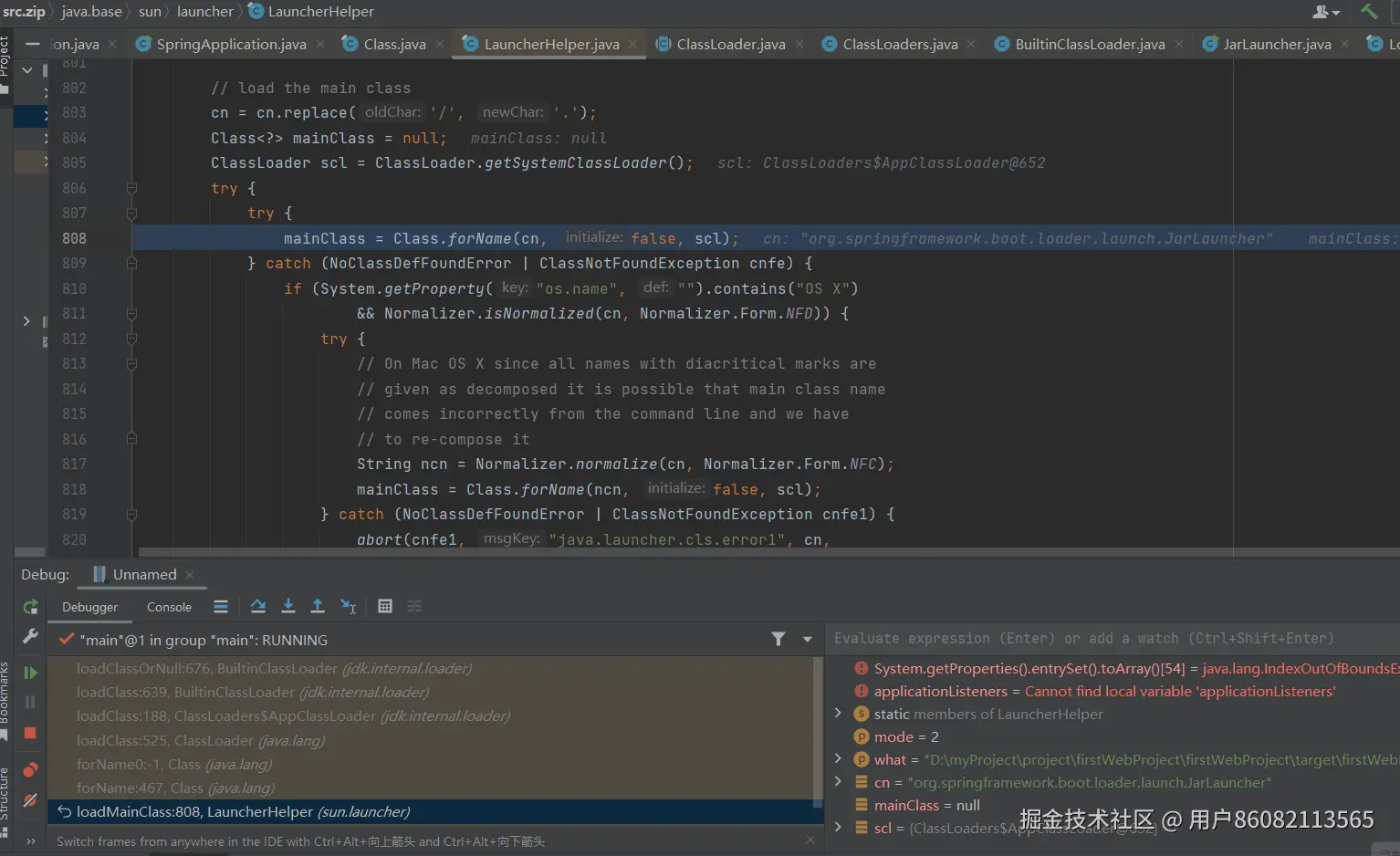Close the Unnamed debug session tab

click(190, 574)
